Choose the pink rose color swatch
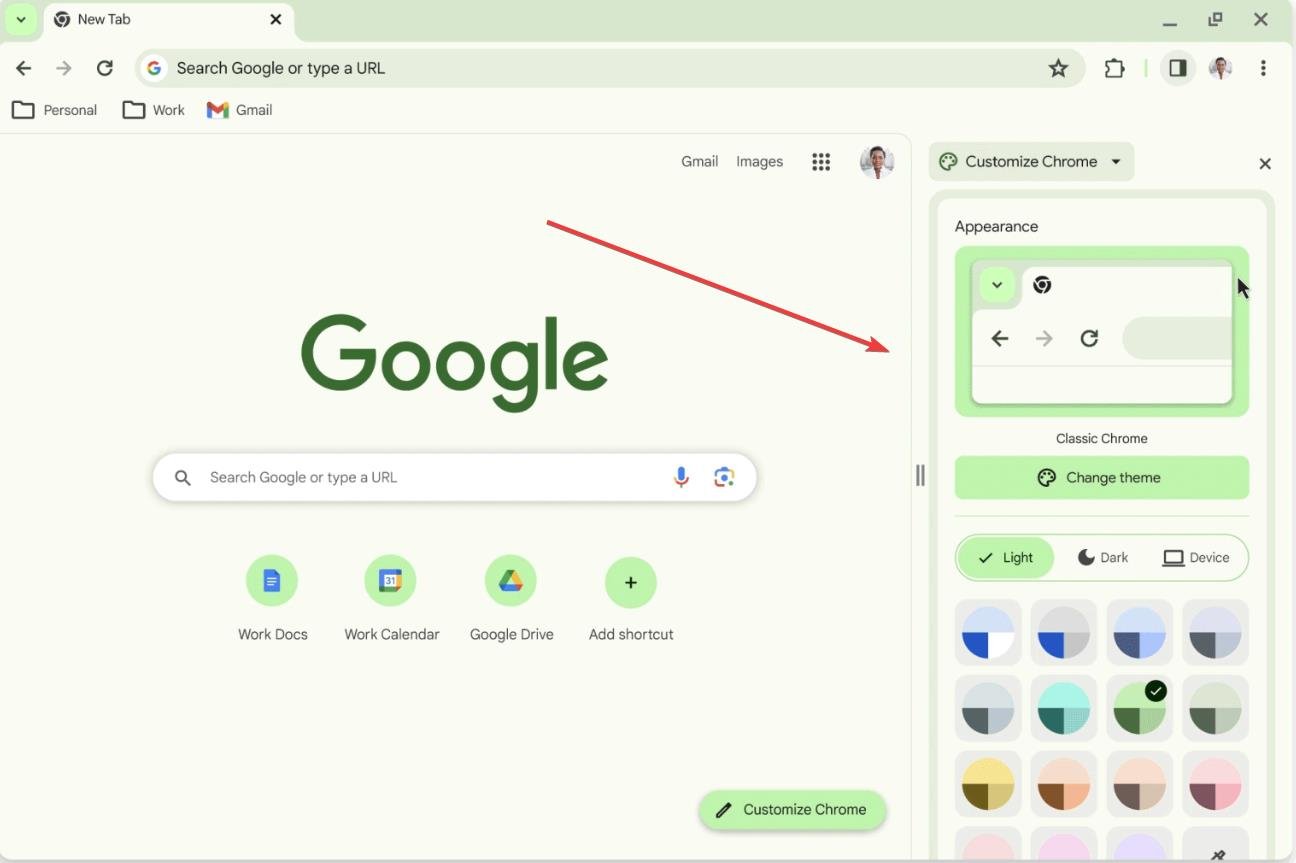The image size is (1296, 863). (1216, 784)
